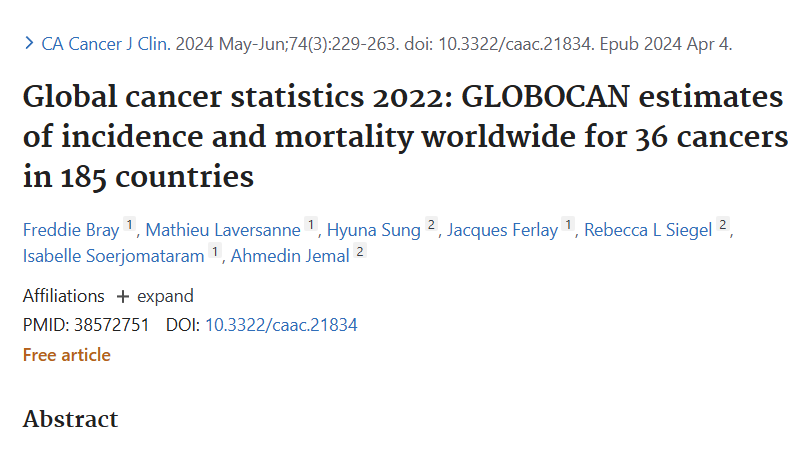Open the DOI link 10.3322/caac.21834
800x450 pixels.
pos(281,324)
